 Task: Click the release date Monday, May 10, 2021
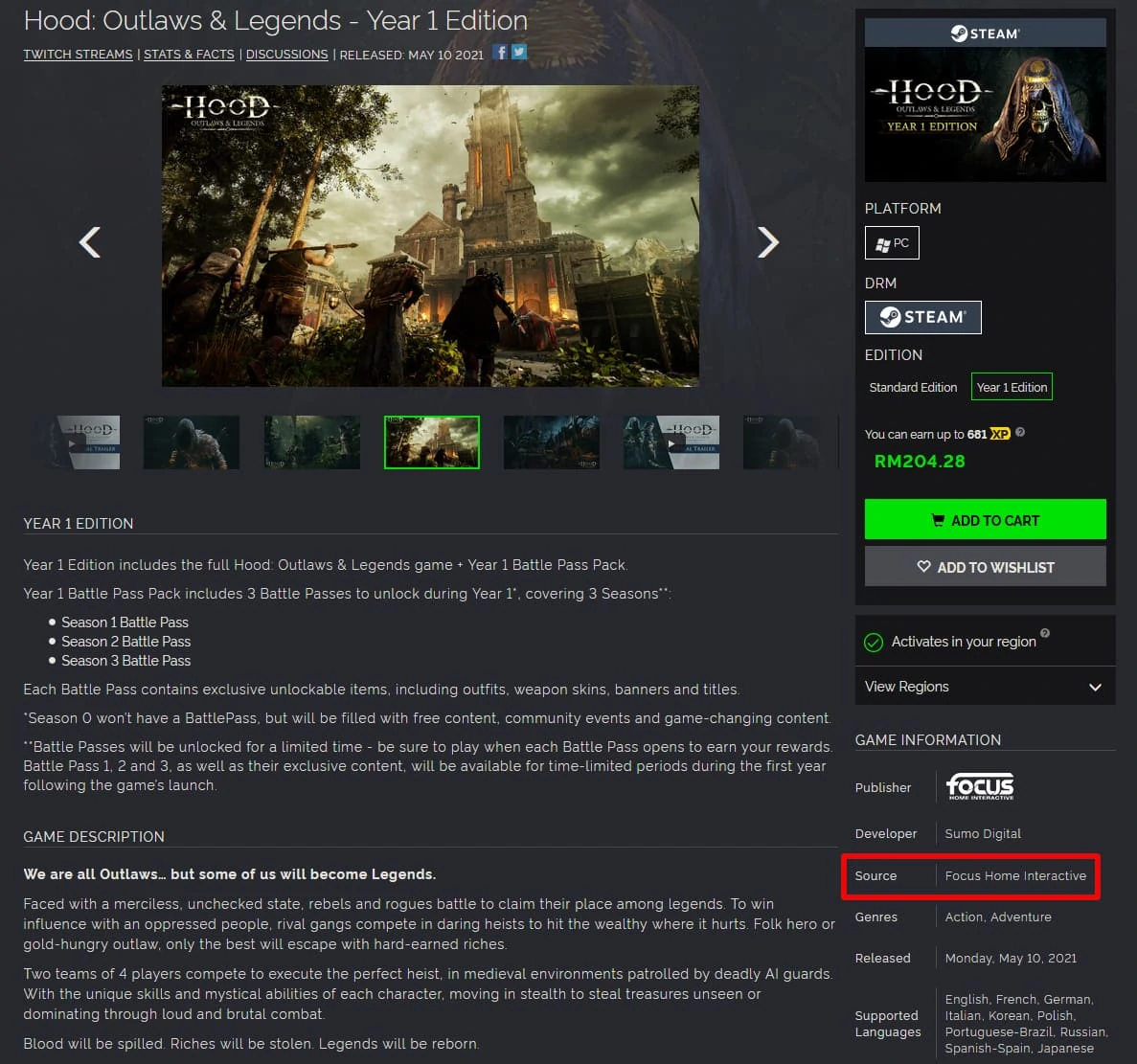tap(1011, 959)
